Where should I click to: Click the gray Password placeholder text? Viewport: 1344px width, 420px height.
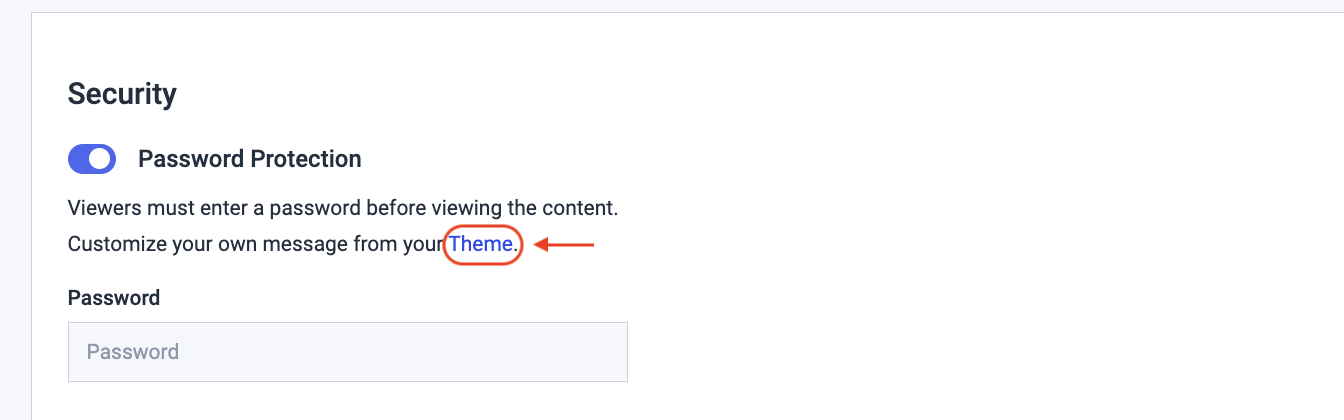[x=133, y=352]
